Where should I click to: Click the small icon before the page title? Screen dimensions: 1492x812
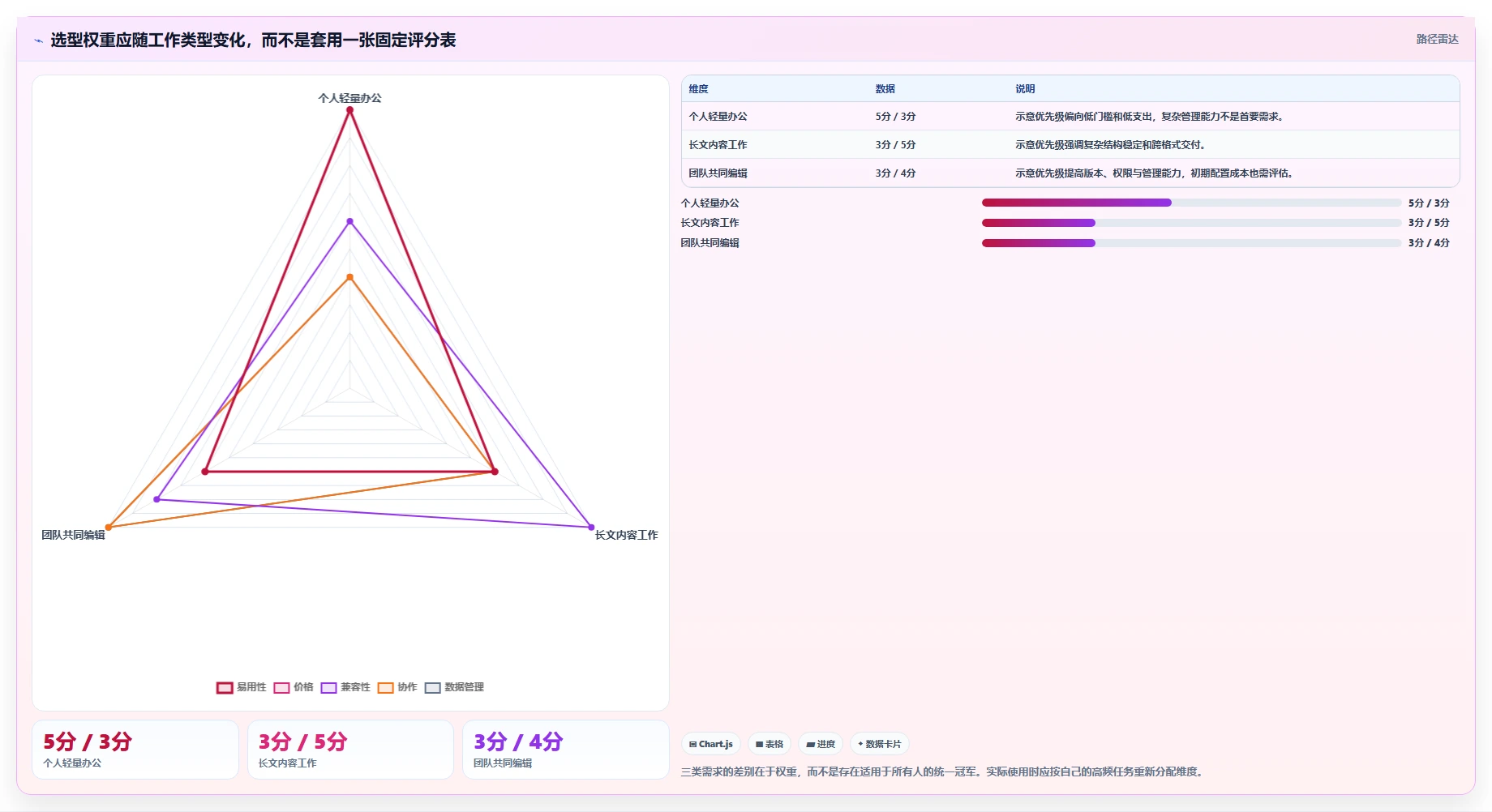tap(38, 41)
